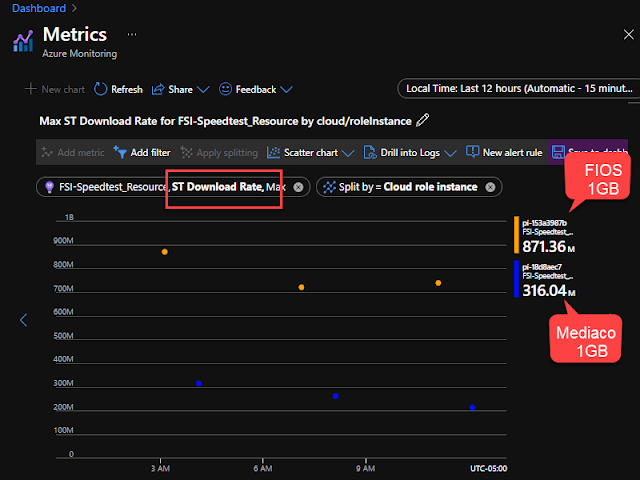This screenshot has width=640, height=480.
Task: Edit chart title with pencil icon
Action: click(x=422, y=120)
